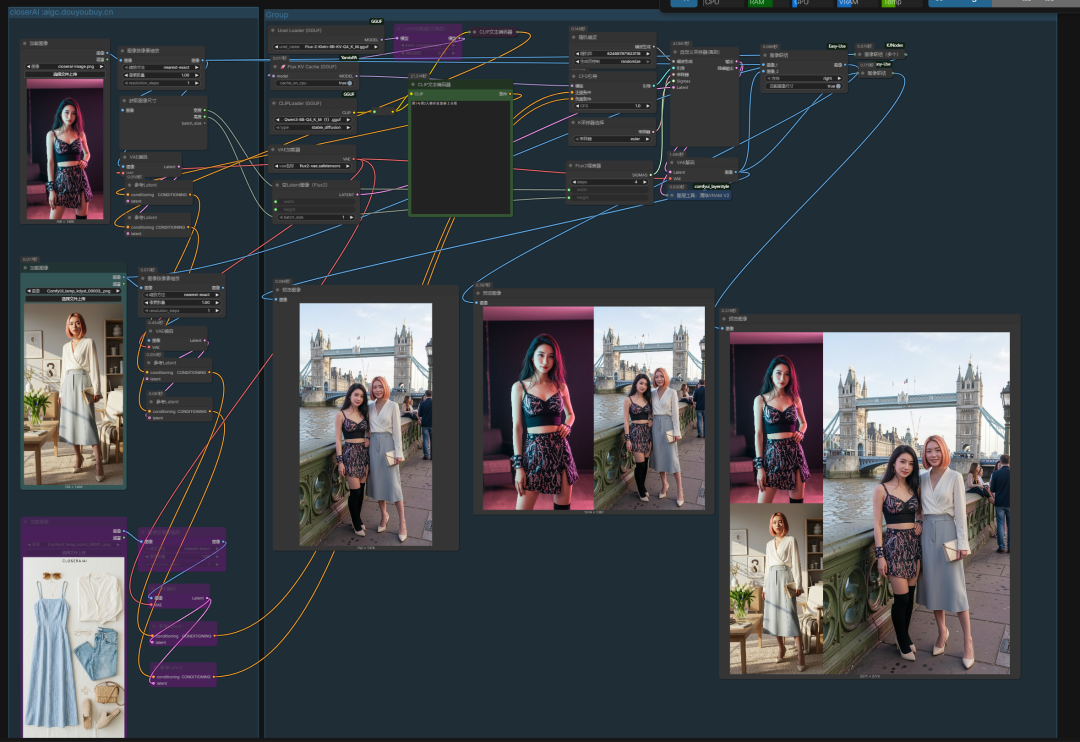Click the GGUF badge above CLIPLoader node
1080x742 pixels.
[x=349, y=94]
